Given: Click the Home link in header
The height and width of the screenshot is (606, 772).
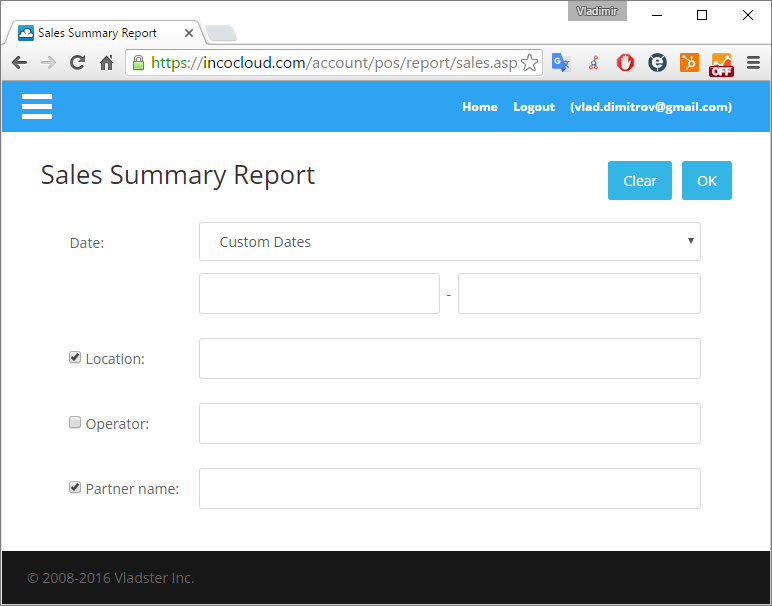Looking at the screenshot, I should pyautogui.click(x=480, y=107).
